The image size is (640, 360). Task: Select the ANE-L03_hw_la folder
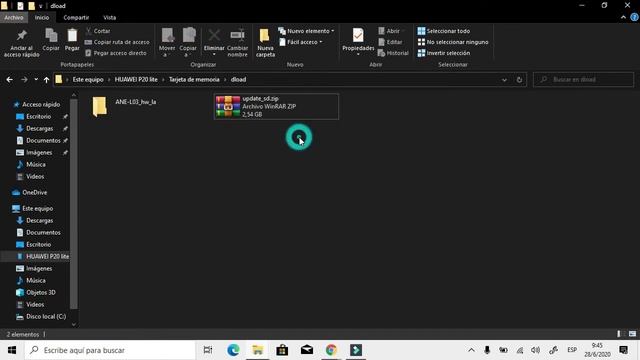click(124, 106)
